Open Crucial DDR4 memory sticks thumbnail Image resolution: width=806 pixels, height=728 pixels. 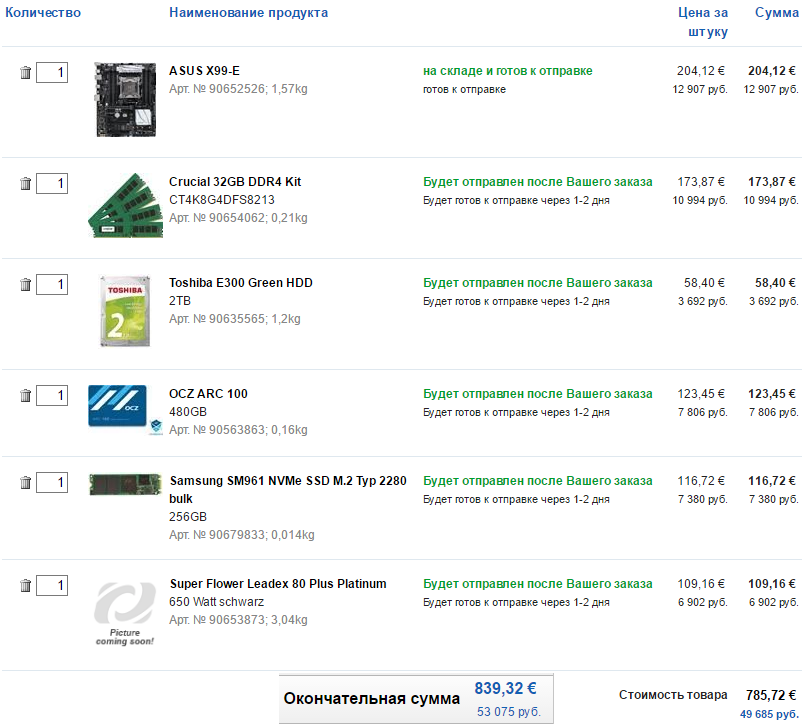[125, 206]
